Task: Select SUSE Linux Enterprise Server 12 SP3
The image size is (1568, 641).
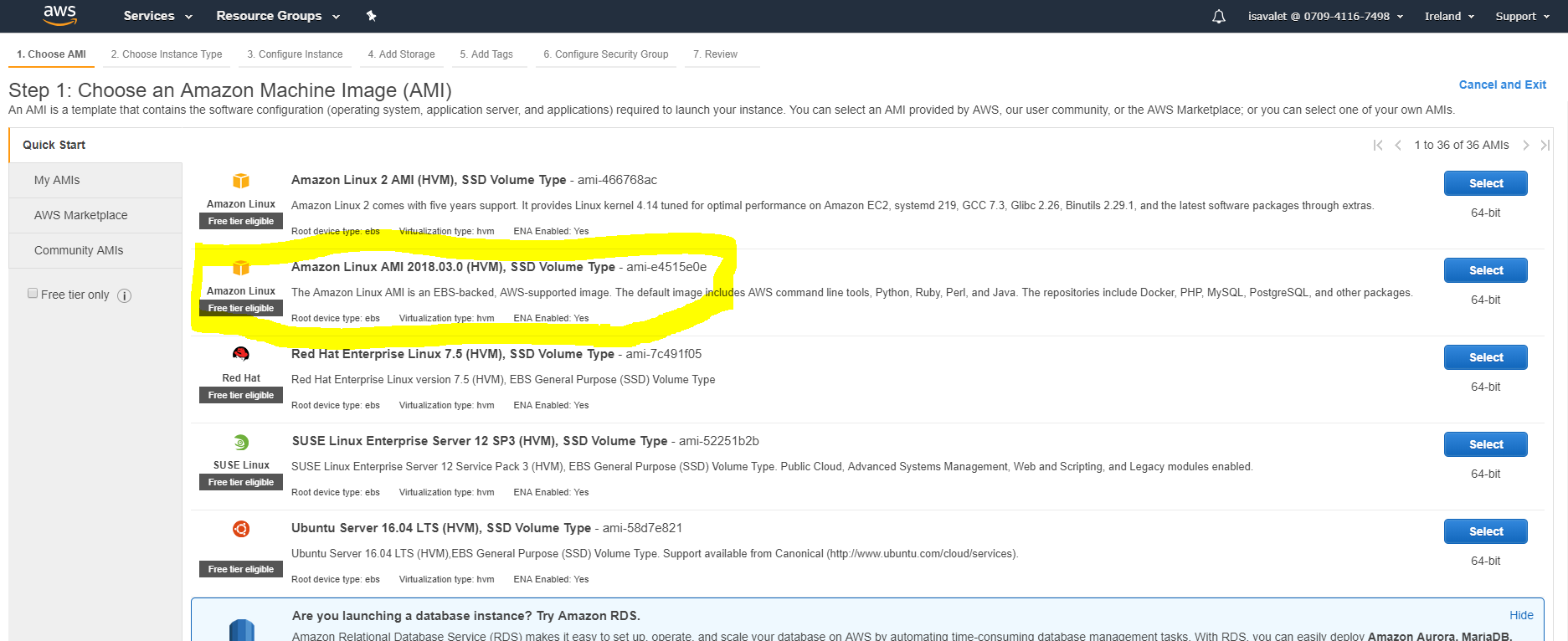Action: [x=1485, y=444]
